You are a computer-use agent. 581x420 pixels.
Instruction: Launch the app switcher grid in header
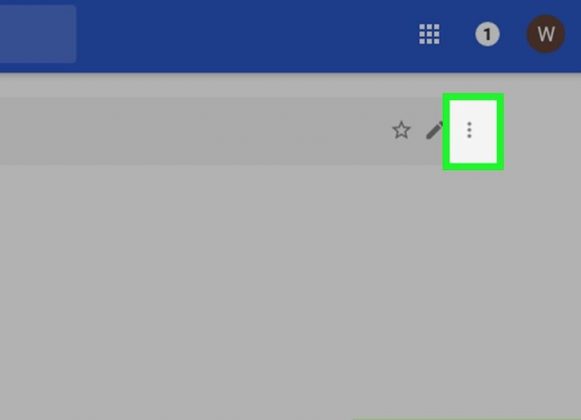pos(429,34)
